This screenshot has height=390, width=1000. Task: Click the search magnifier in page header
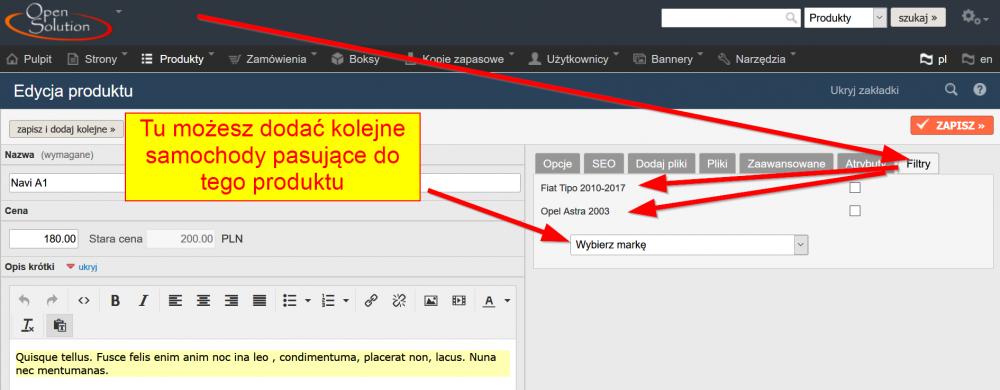pyautogui.click(x=951, y=90)
